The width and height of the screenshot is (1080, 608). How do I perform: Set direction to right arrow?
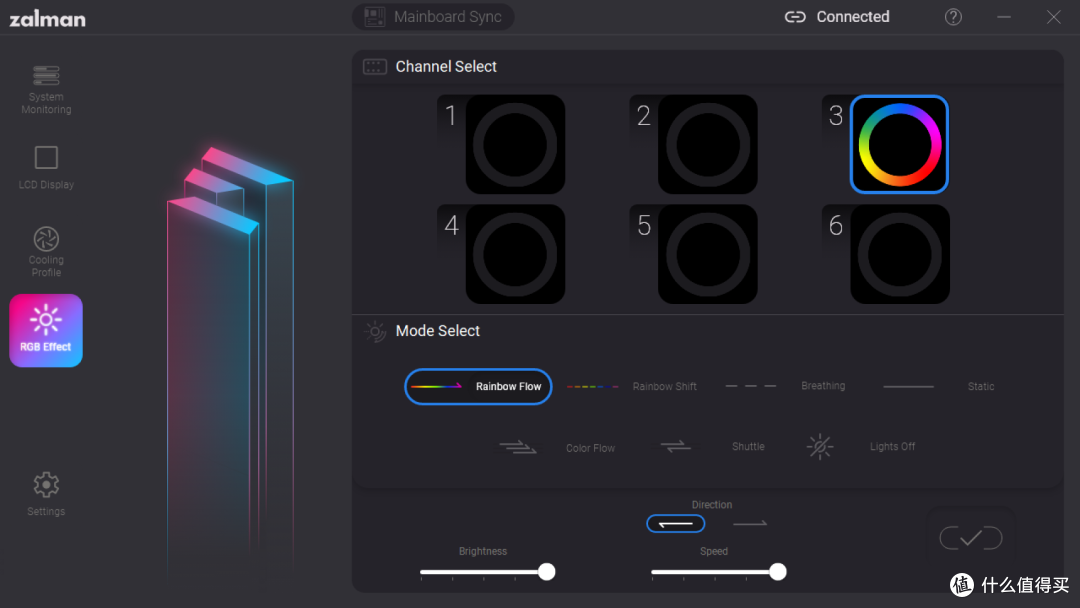pyautogui.click(x=750, y=524)
